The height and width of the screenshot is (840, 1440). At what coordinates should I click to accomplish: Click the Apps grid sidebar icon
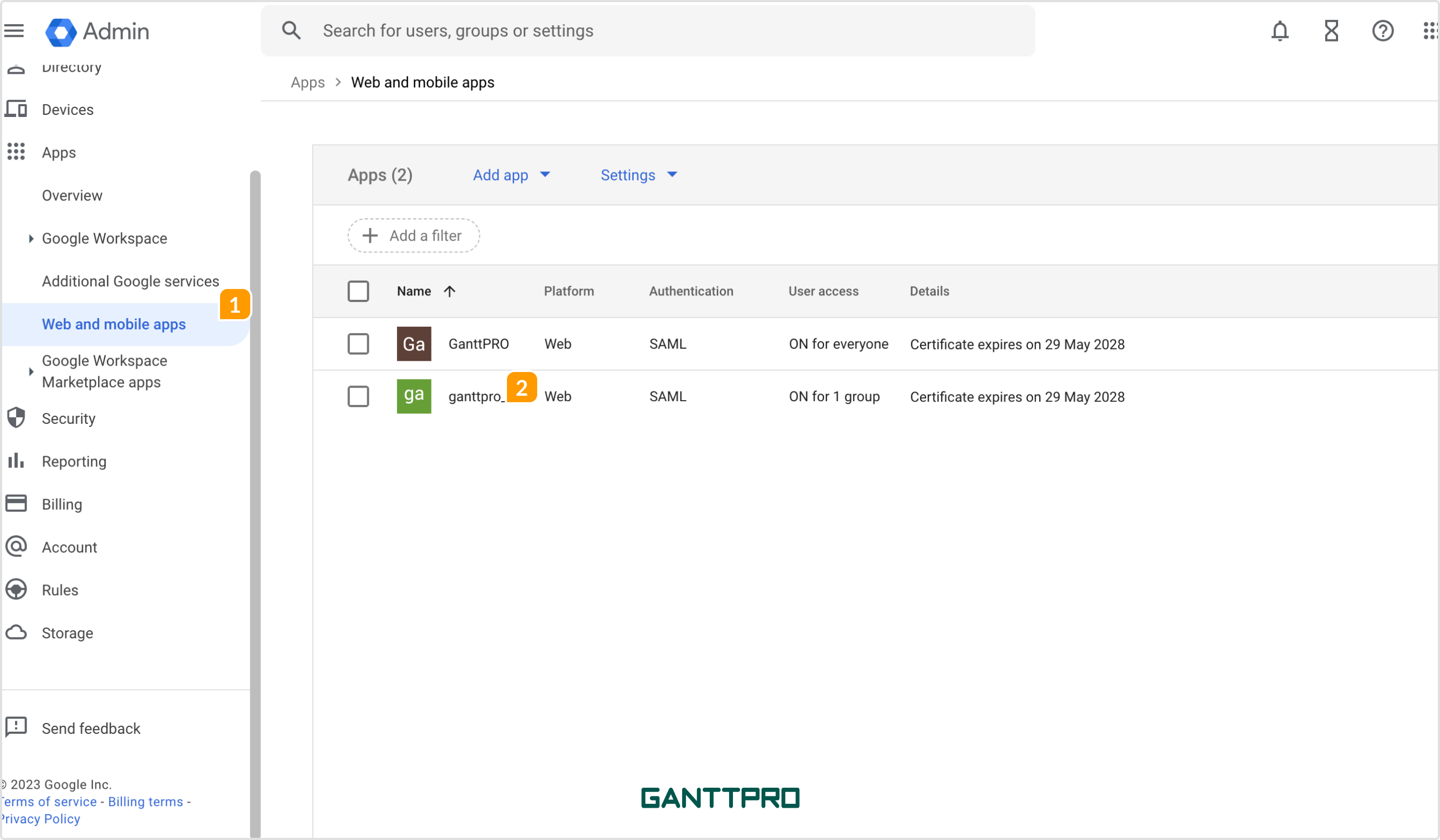click(16, 152)
